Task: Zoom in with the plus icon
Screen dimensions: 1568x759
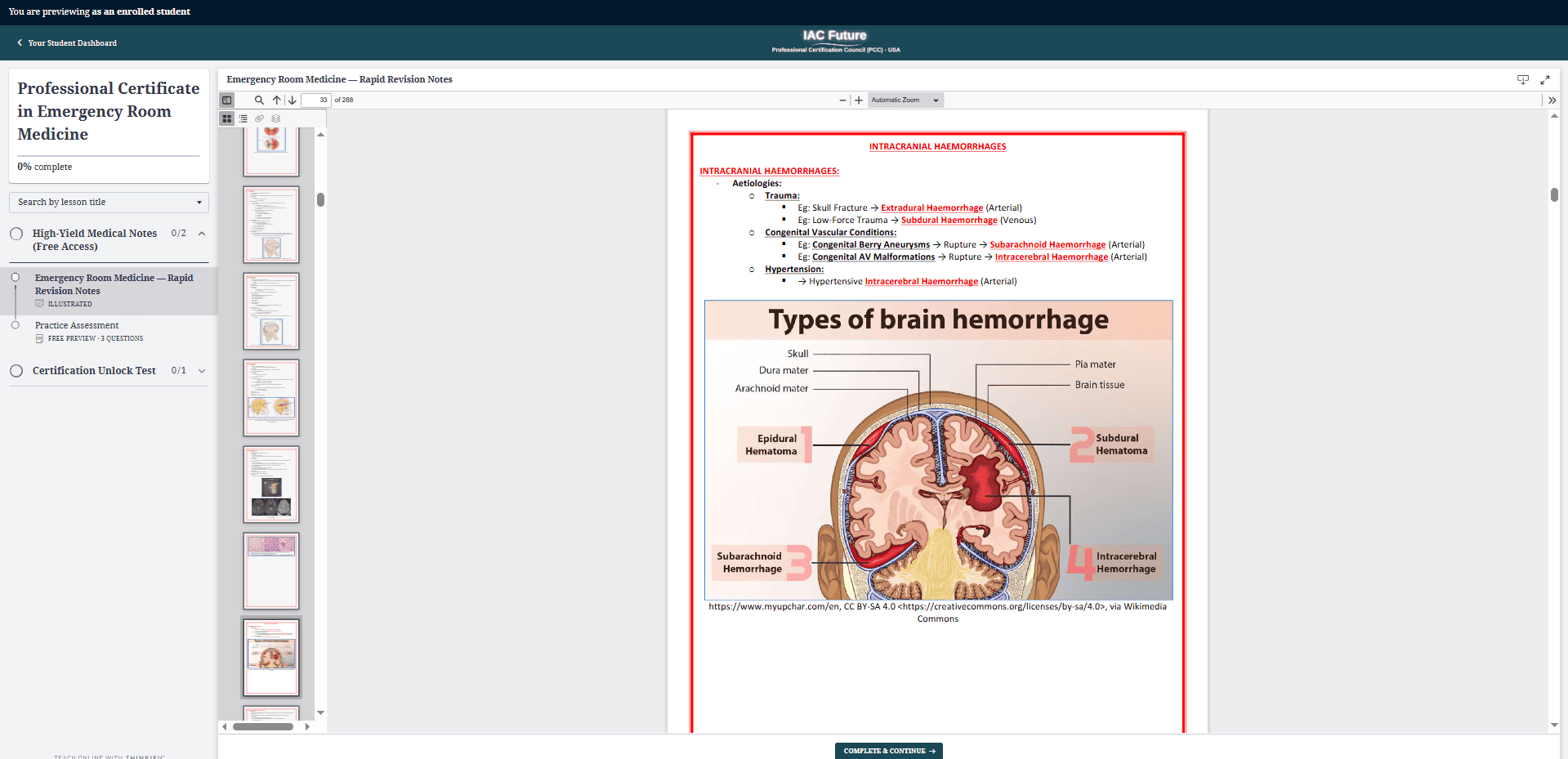Action: pyautogui.click(x=859, y=100)
